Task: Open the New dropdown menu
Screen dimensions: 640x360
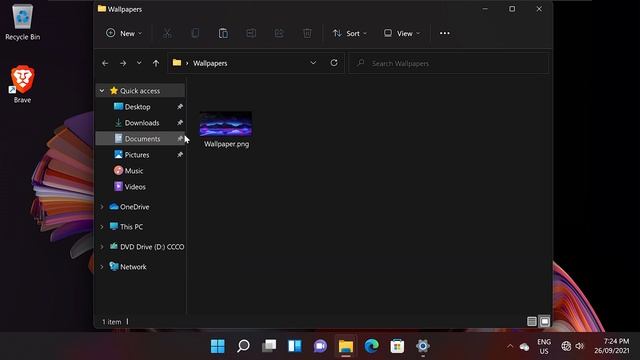Action: pos(124,33)
